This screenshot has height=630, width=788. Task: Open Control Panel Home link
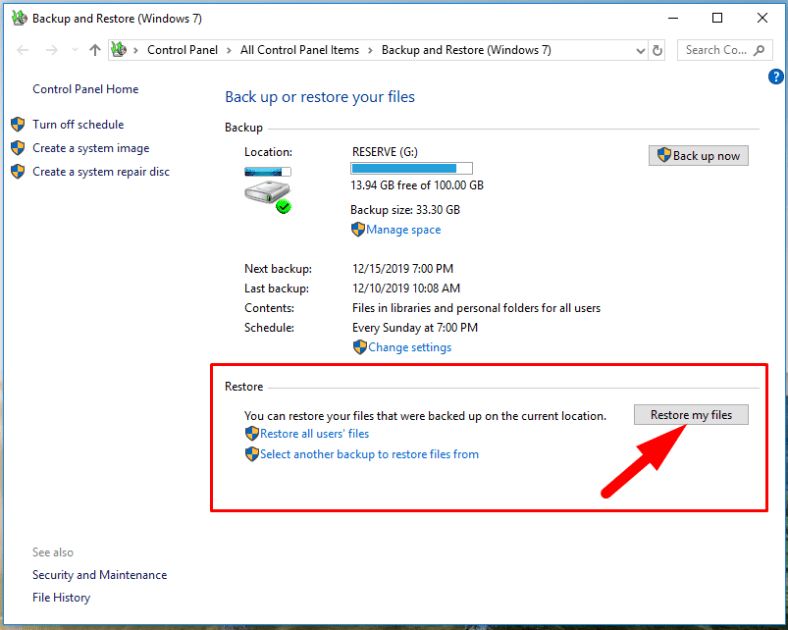85,89
